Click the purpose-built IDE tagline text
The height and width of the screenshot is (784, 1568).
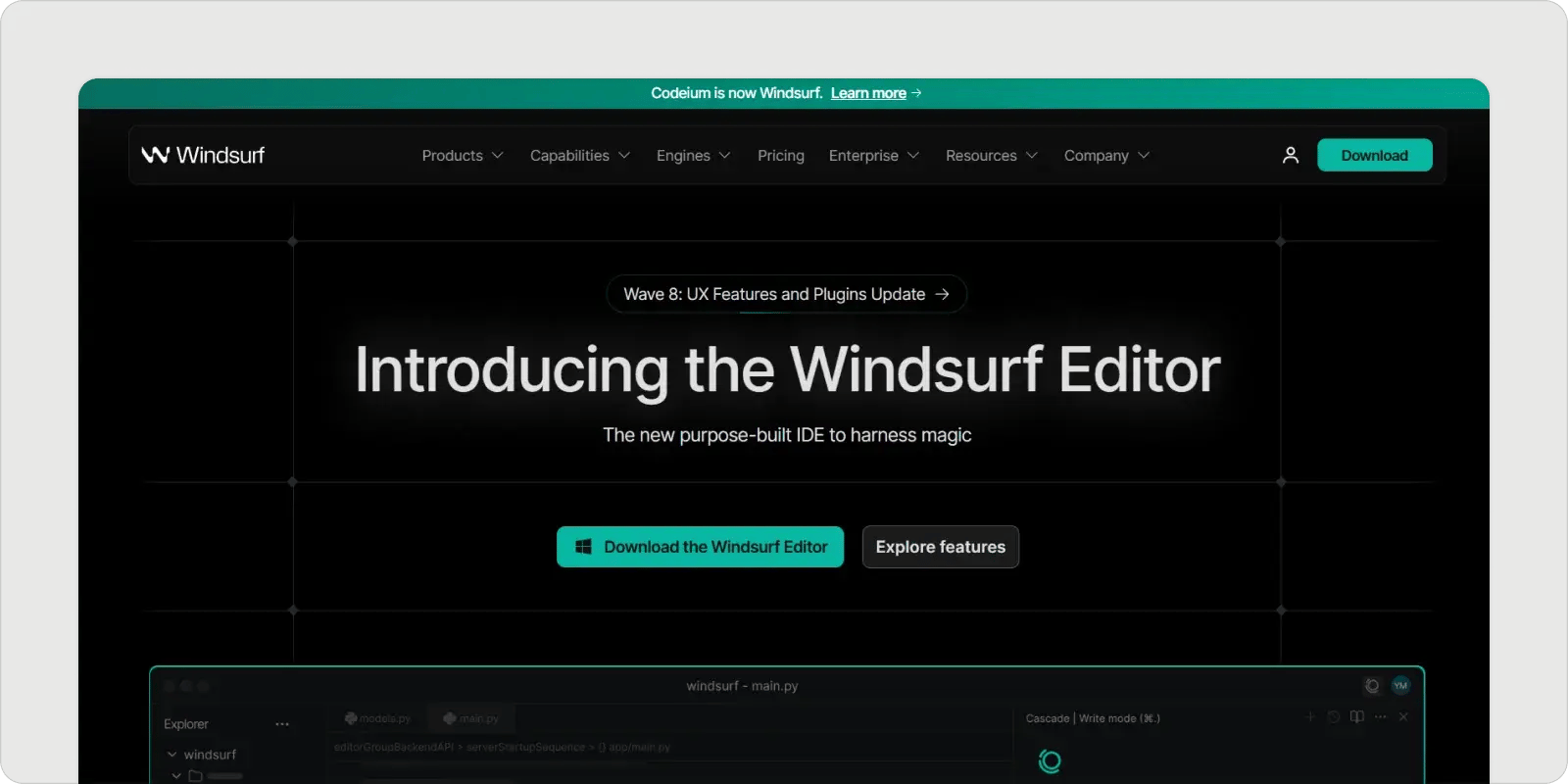pos(787,435)
